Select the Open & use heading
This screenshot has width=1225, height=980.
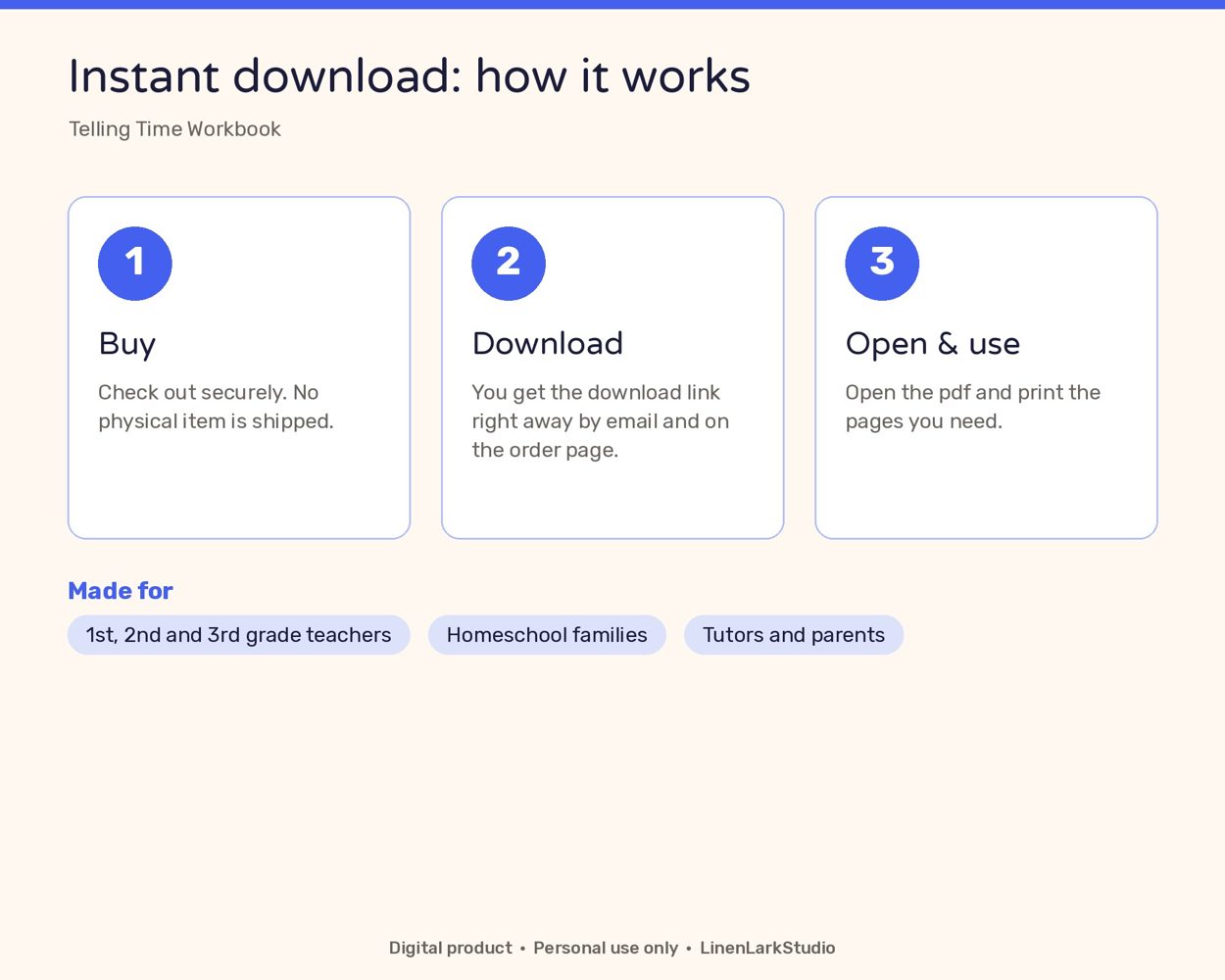933,345
